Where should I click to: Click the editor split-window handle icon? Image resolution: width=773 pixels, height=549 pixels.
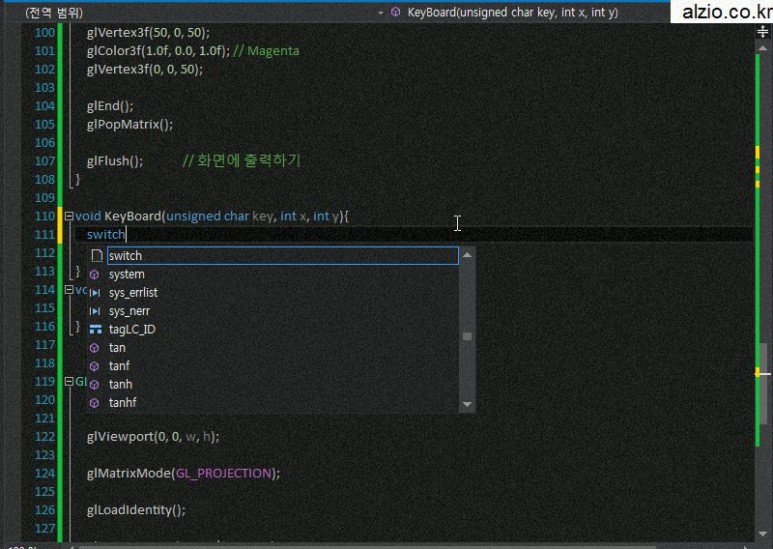[763, 32]
